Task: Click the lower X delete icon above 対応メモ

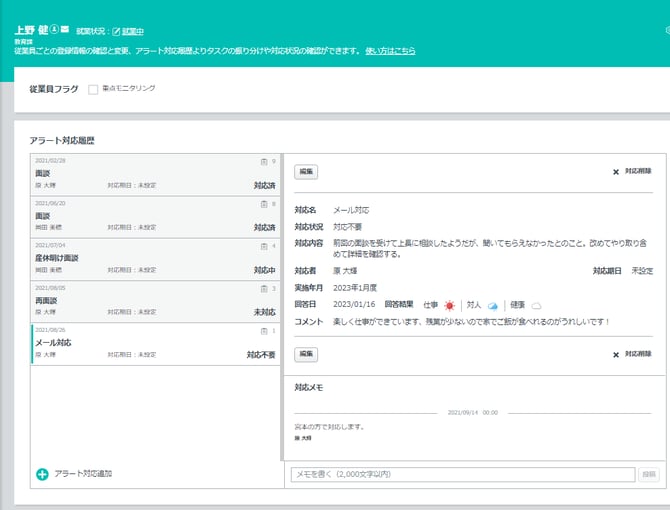Action: 616,355
